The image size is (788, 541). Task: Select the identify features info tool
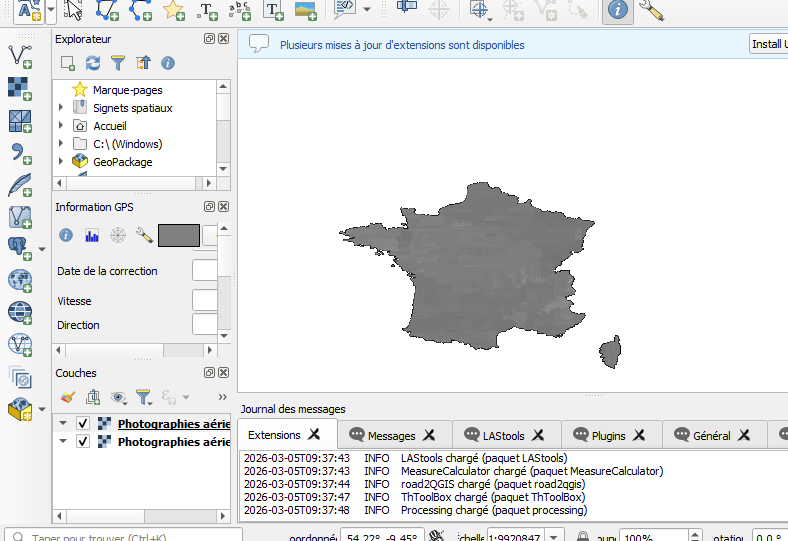(x=618, y=10)
